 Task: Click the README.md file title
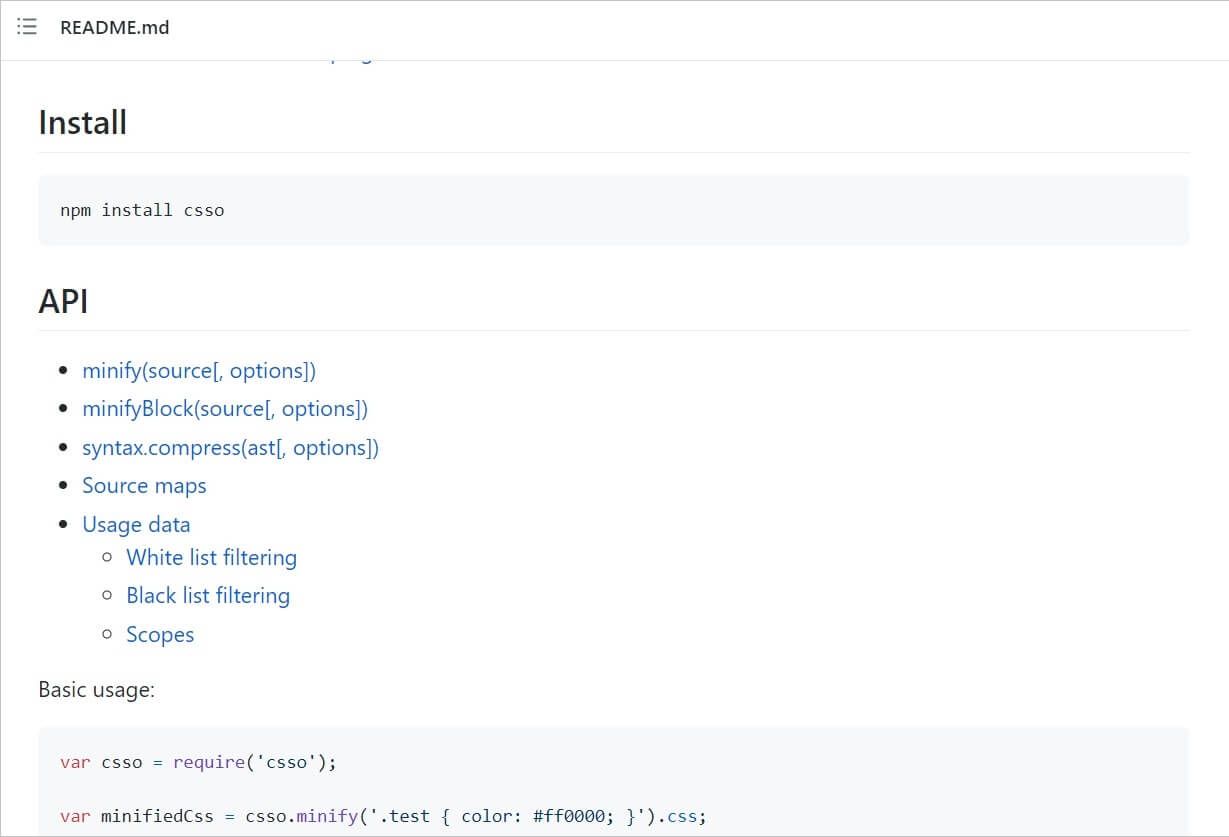pyautogui.click(x=114, y=28)
